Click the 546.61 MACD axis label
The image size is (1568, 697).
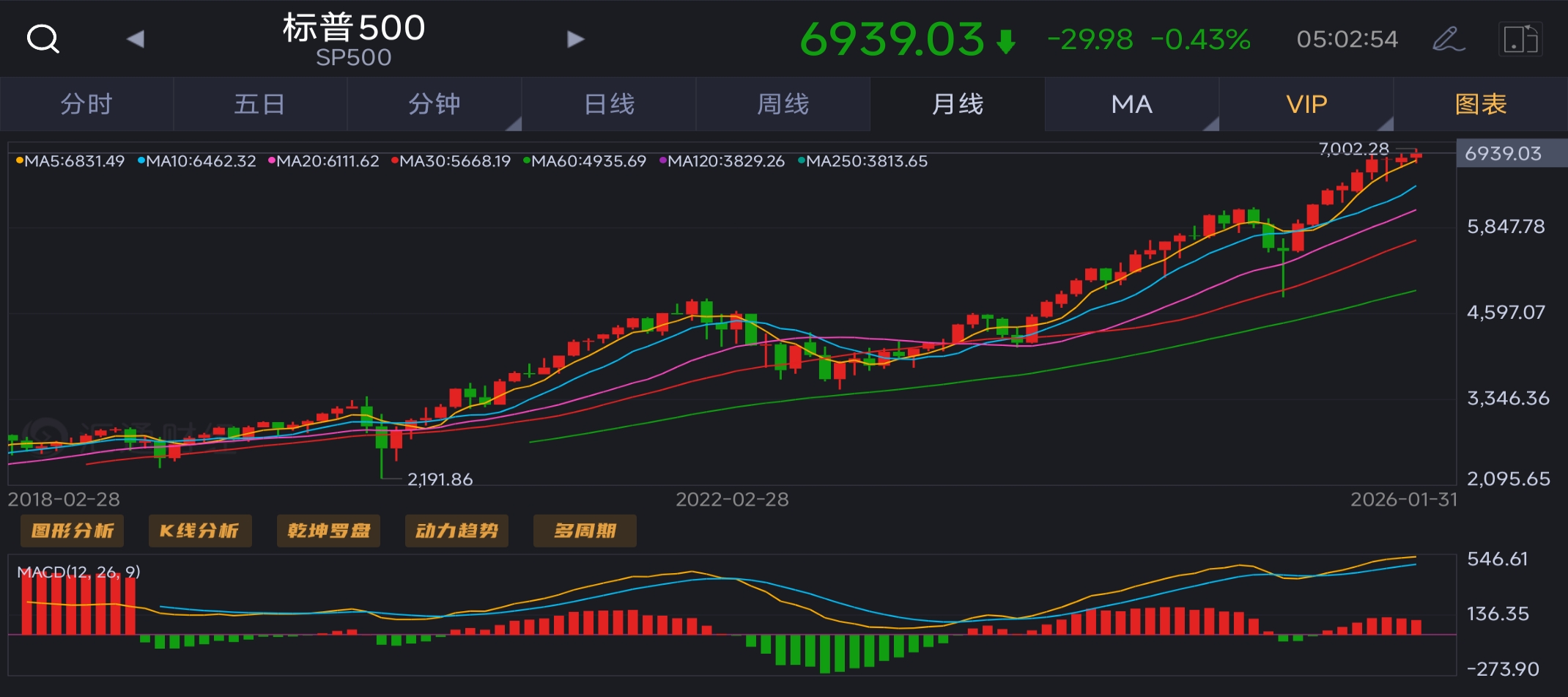(1498, 559)
